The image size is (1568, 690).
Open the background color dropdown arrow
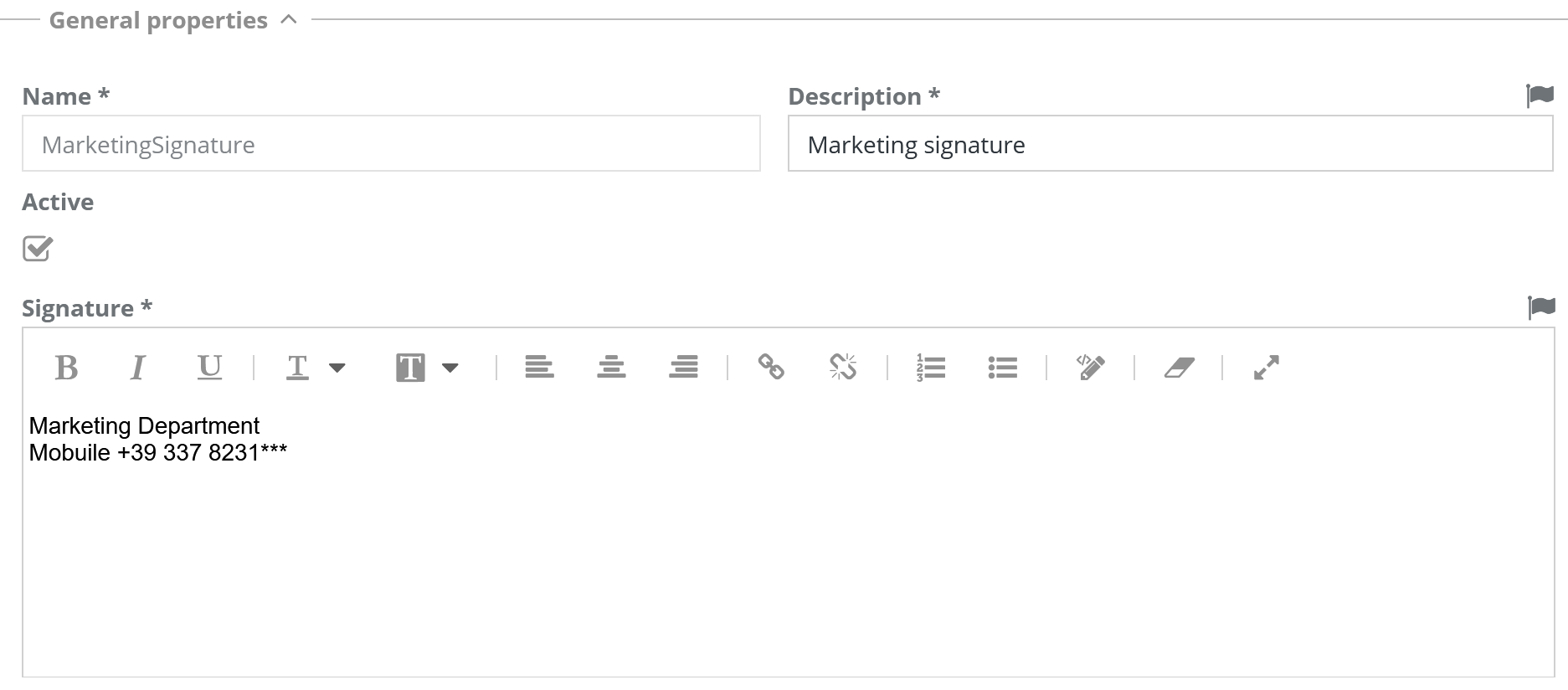click(x=450, y=368)
